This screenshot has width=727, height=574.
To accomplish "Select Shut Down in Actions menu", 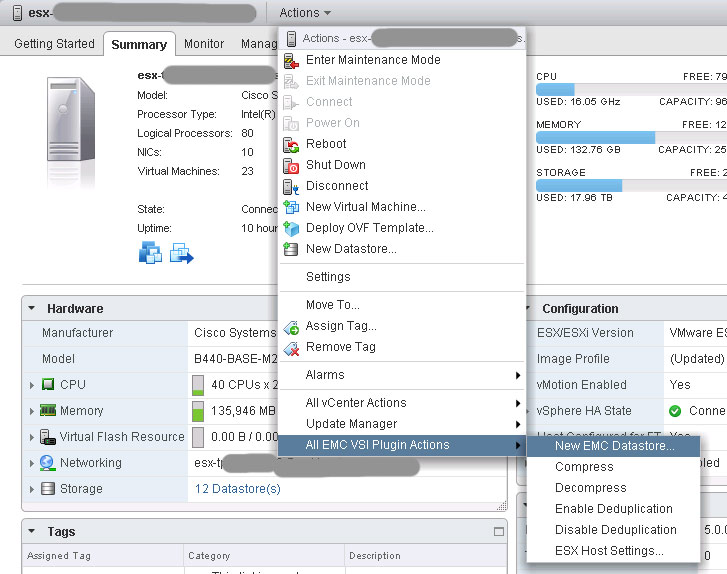I will (402, 165).
